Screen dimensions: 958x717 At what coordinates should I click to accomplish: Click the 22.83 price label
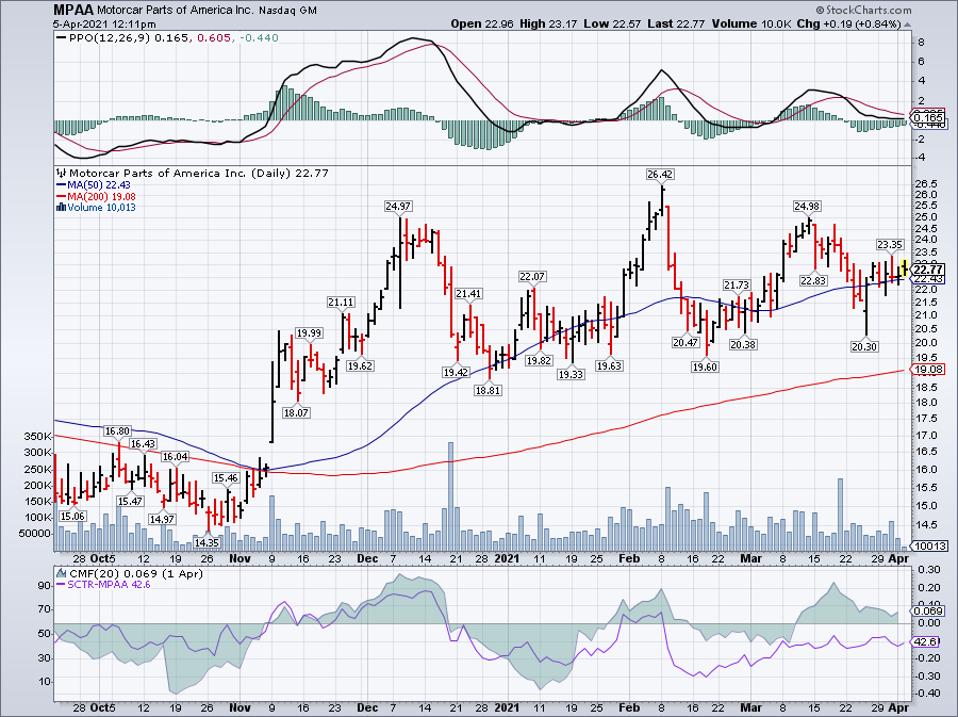[x=813, y=280]
